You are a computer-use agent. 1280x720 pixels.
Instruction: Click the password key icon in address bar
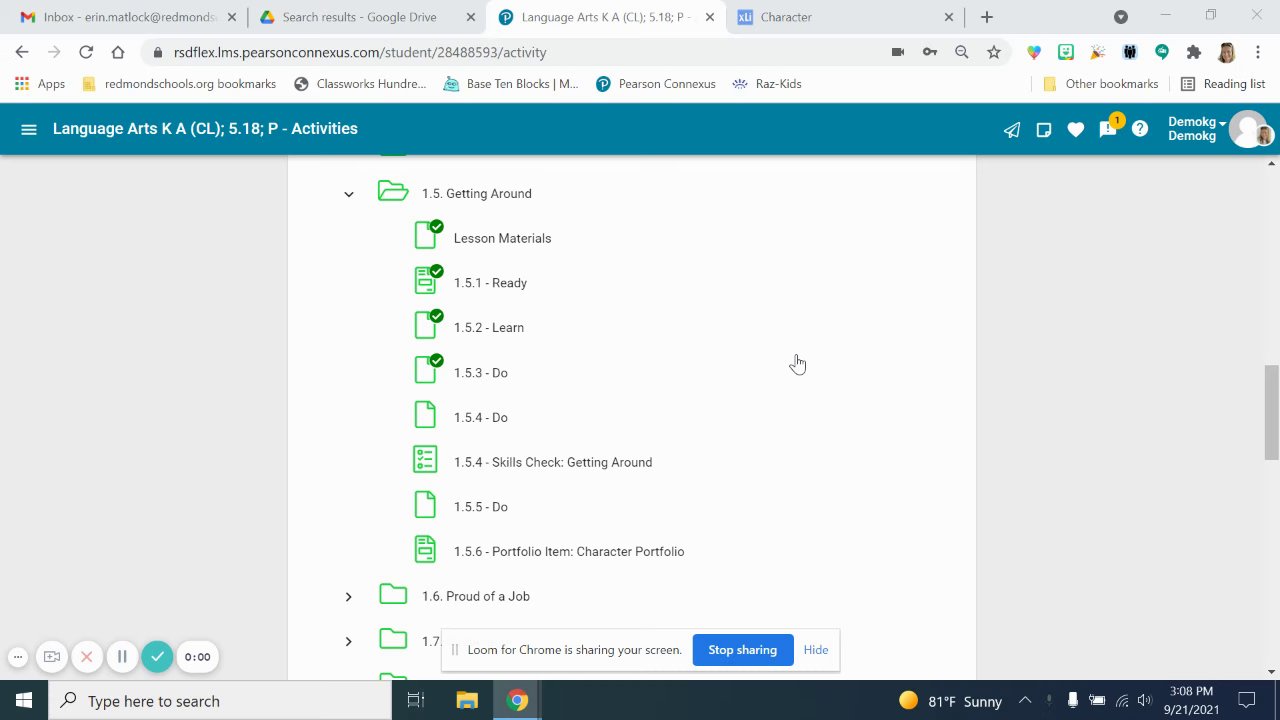(x=930, y=52)
